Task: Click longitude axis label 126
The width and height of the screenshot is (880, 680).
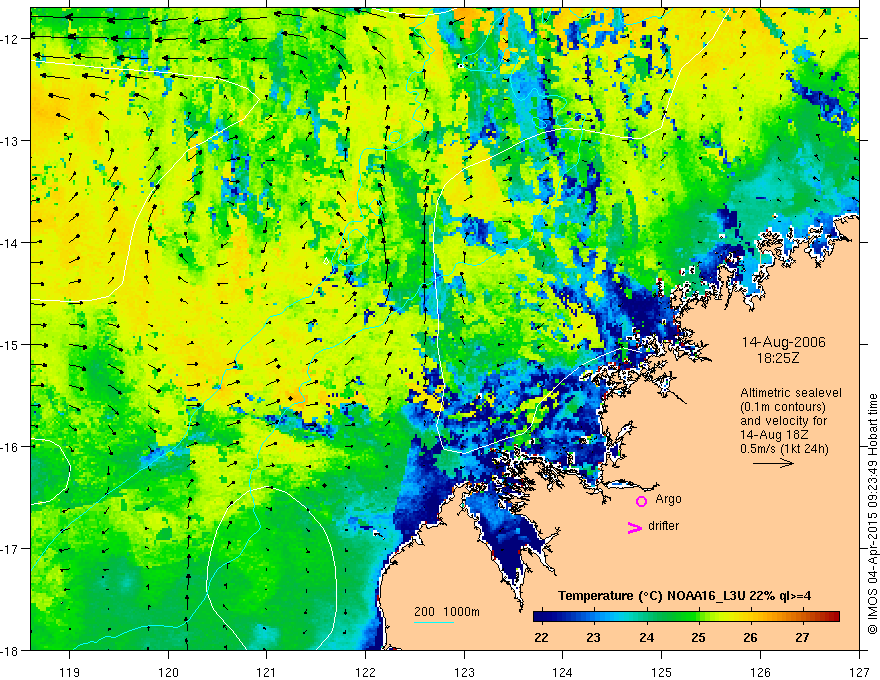Action: (760, 672)
